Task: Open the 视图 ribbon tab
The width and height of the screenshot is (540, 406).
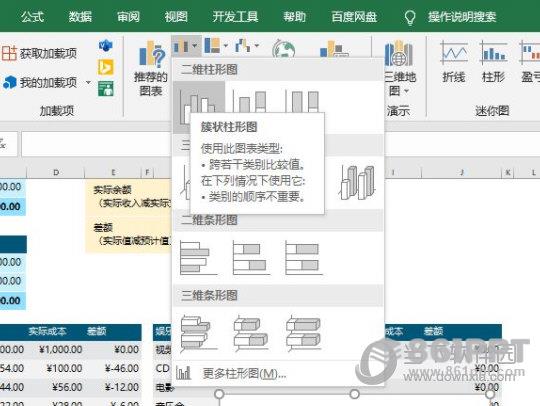Action: pos(176,16)
